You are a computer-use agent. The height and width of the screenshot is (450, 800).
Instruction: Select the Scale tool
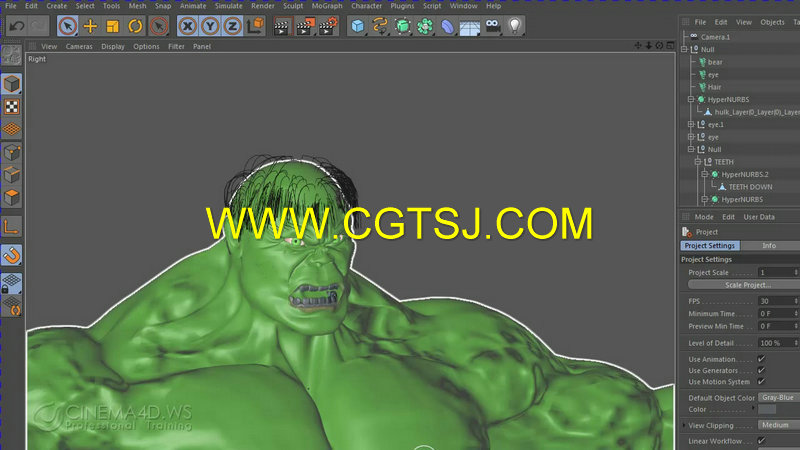[x=112, y=26]
